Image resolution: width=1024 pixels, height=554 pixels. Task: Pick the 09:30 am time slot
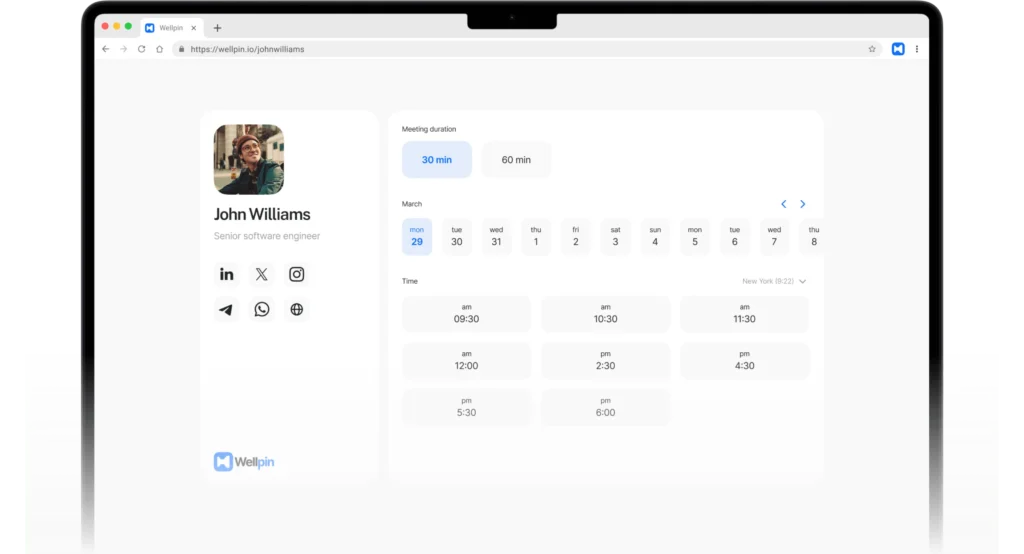[x=466, y=314]
